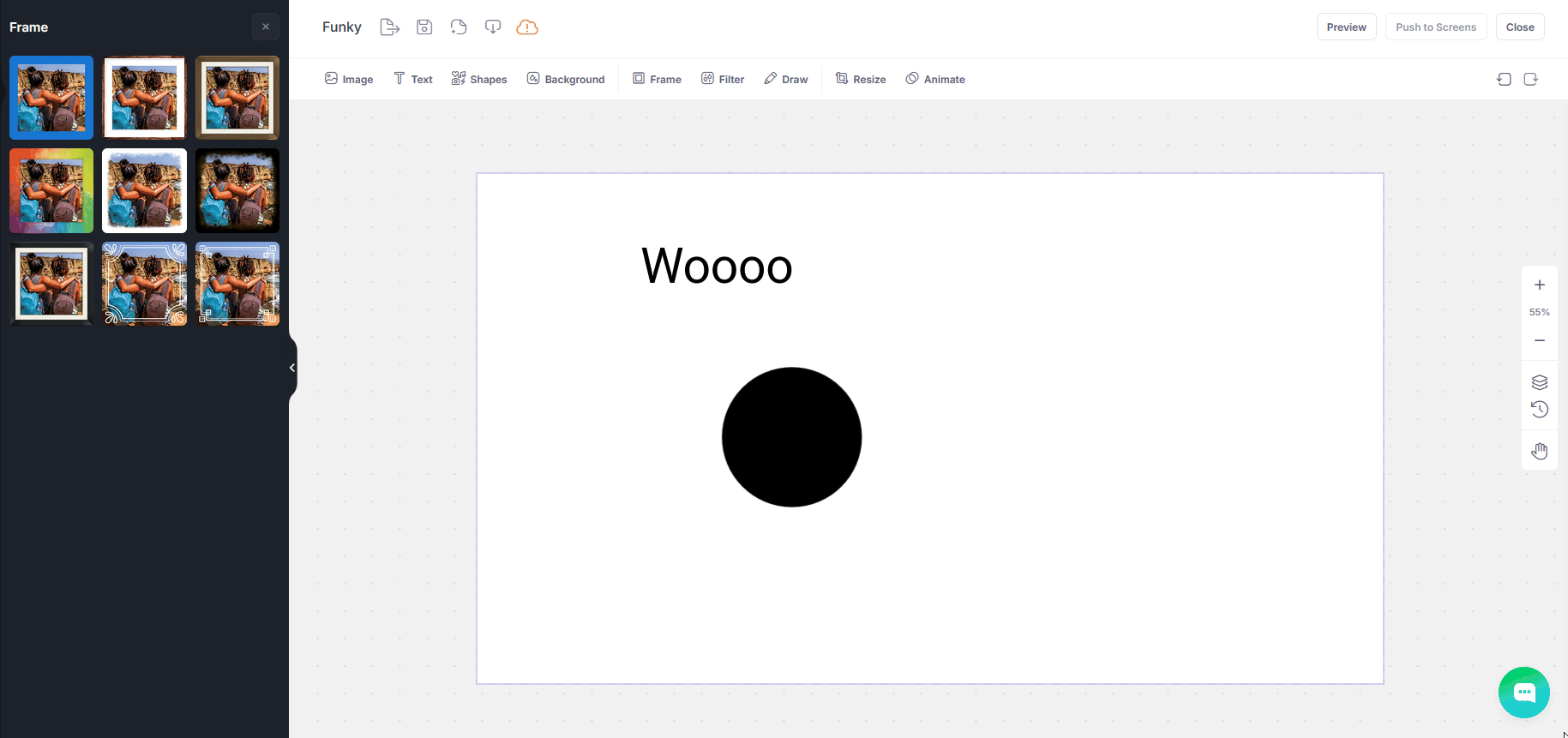The height and width of the screenshot is (738, 1568).
Task: Zoom out with the minus icon
Action: click(x=1540, y=340)
